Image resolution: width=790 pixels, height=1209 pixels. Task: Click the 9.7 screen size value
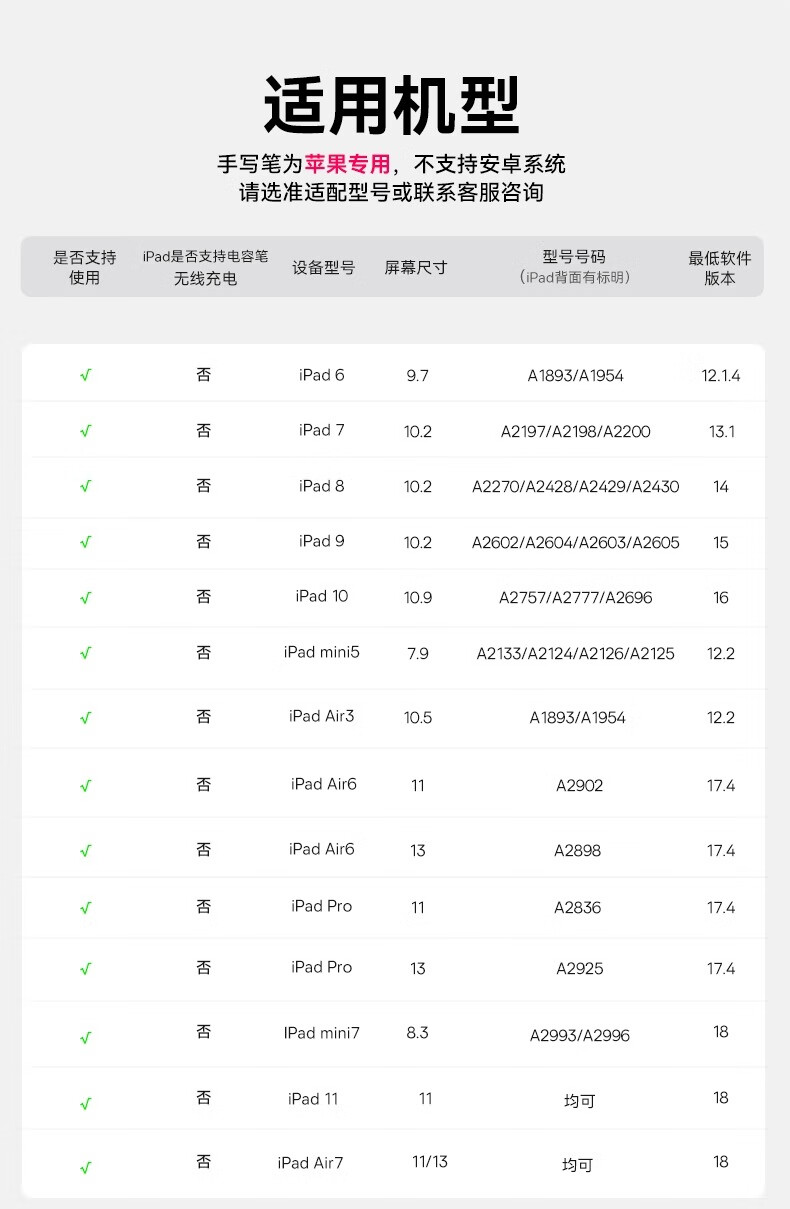click(417, 376)
